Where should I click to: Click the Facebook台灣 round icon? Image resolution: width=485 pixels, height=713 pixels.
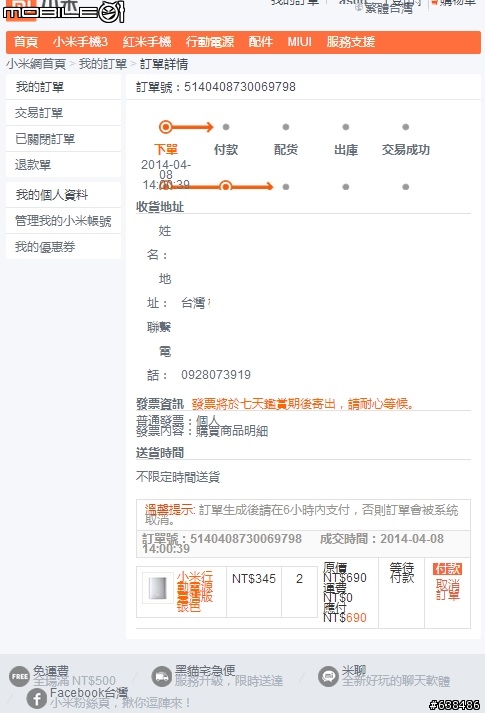37,698
